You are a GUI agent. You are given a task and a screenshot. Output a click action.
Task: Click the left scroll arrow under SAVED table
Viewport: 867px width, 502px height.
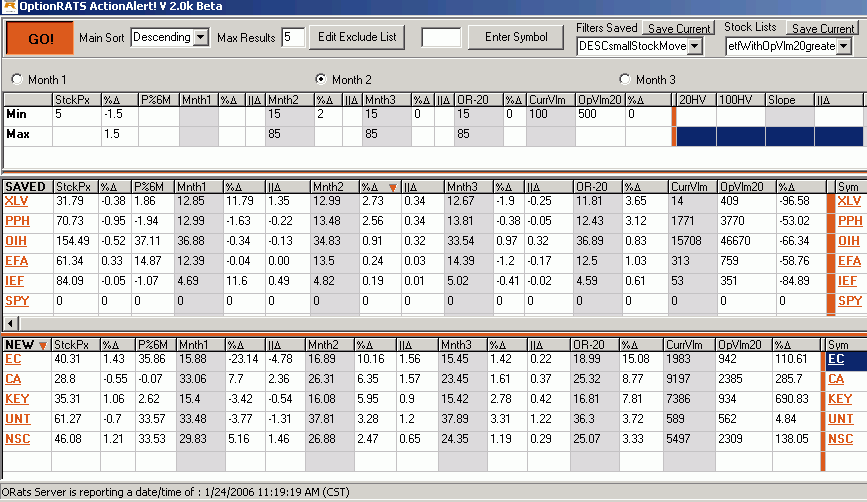click(x=11, y=323)
